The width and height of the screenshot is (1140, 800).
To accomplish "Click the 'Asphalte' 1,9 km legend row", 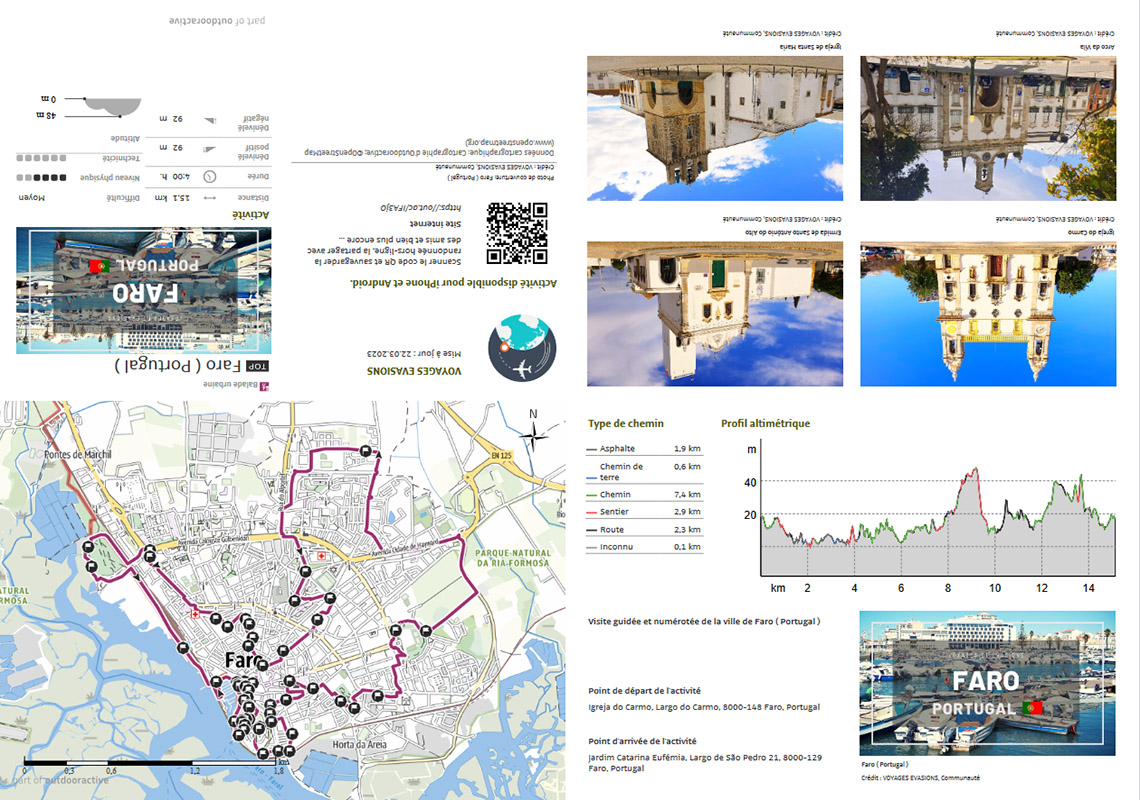I will tap(644, 449).
